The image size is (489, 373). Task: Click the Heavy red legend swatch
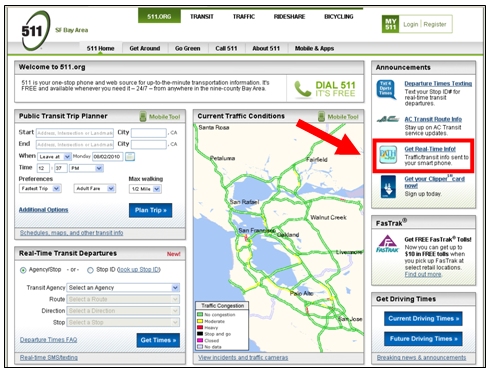(200, 327)
